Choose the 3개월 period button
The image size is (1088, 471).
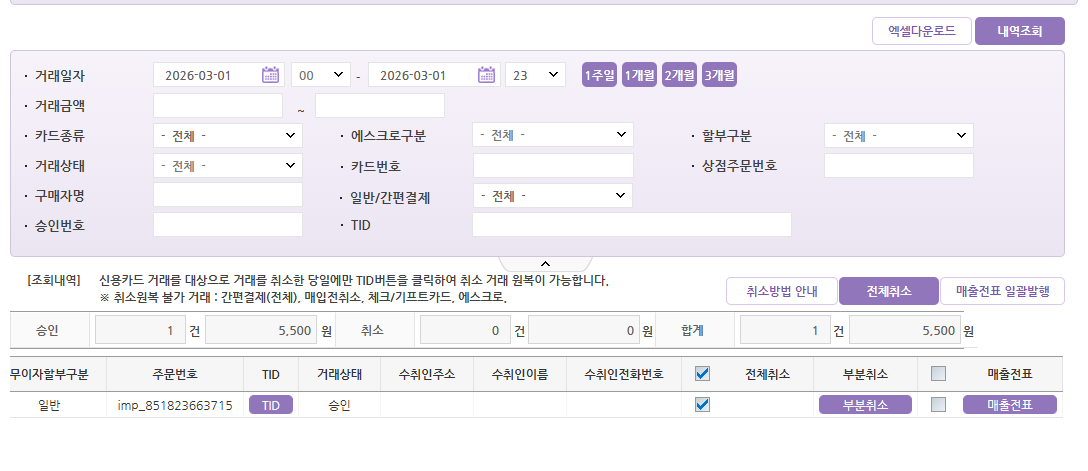pos(719,75)
